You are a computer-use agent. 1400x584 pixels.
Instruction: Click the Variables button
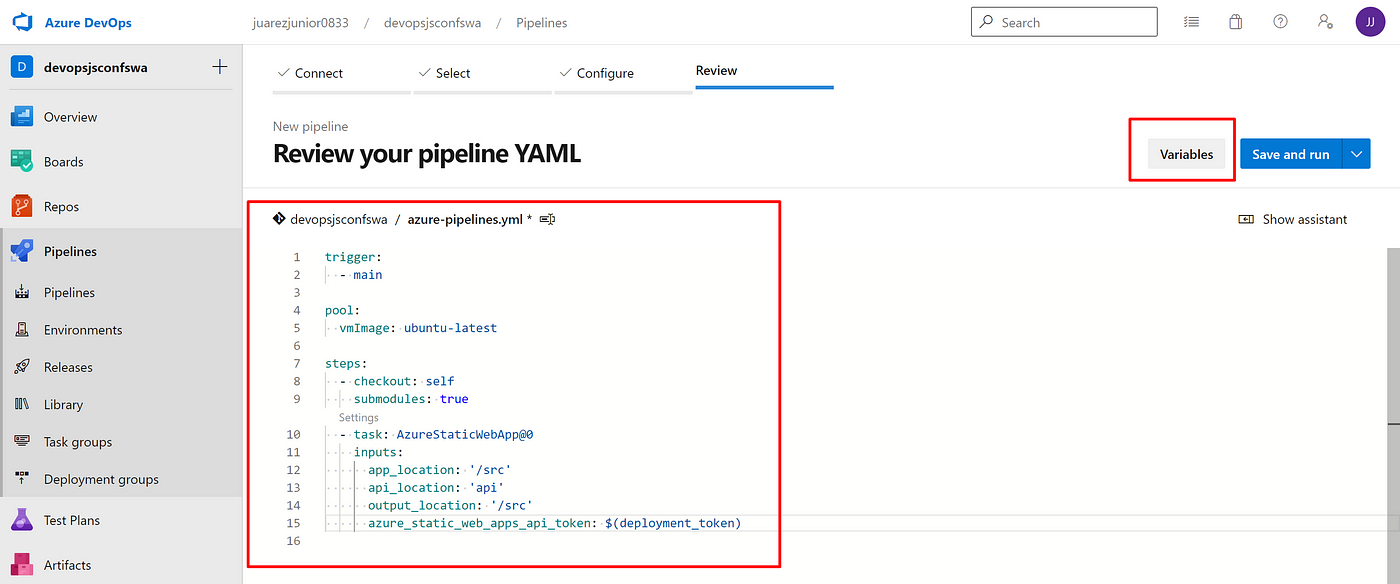(1186, 154)
